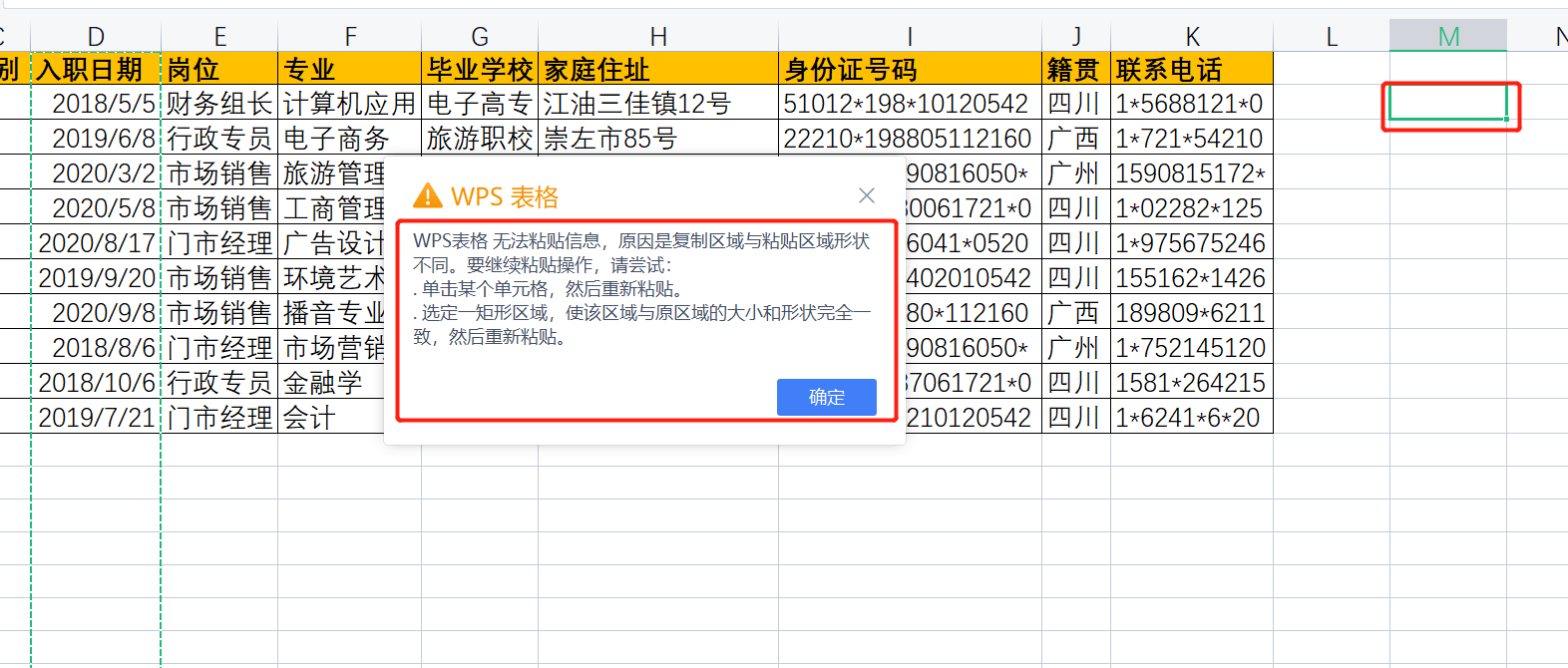This screenshot has width=1568, height=668.
Task: Click the 联系电话 header cell
Action: pyautogui.click(x=1192, y=69)
